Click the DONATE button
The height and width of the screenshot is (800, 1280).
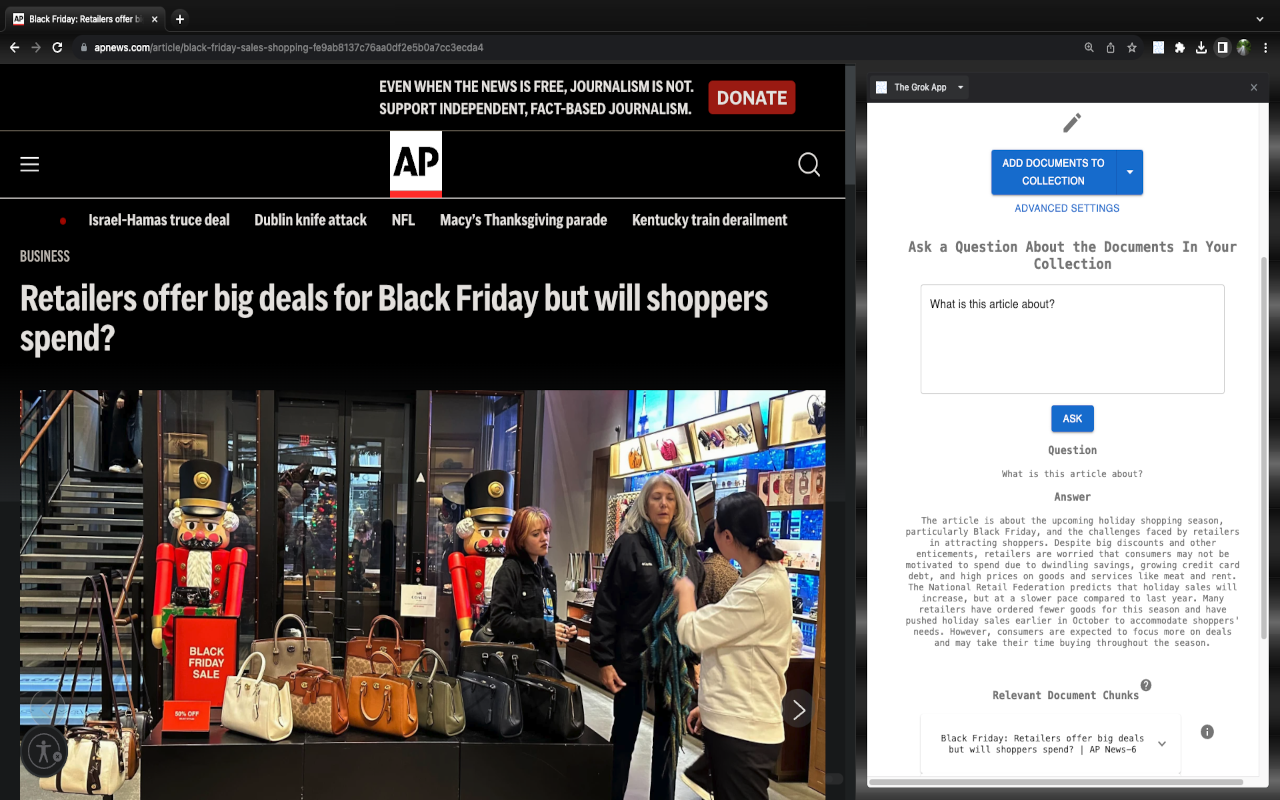751,97
